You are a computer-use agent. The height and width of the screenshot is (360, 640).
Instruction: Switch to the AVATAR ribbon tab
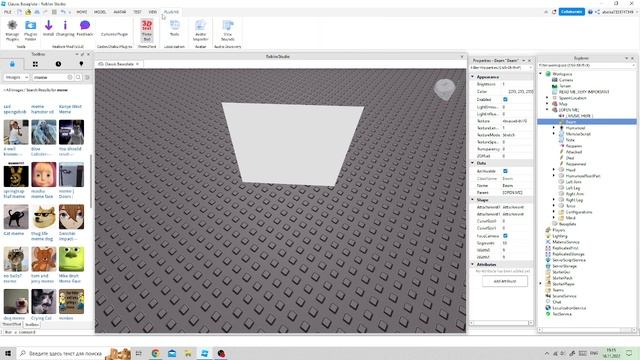click(120, 12)
